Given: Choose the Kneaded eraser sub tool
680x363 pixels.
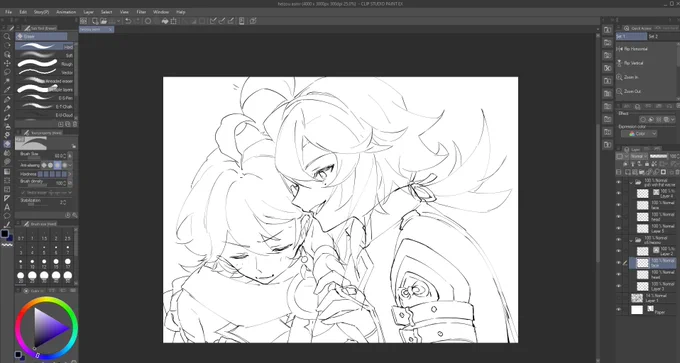Looking at the screenshot, I should click(x=44, y=81).
